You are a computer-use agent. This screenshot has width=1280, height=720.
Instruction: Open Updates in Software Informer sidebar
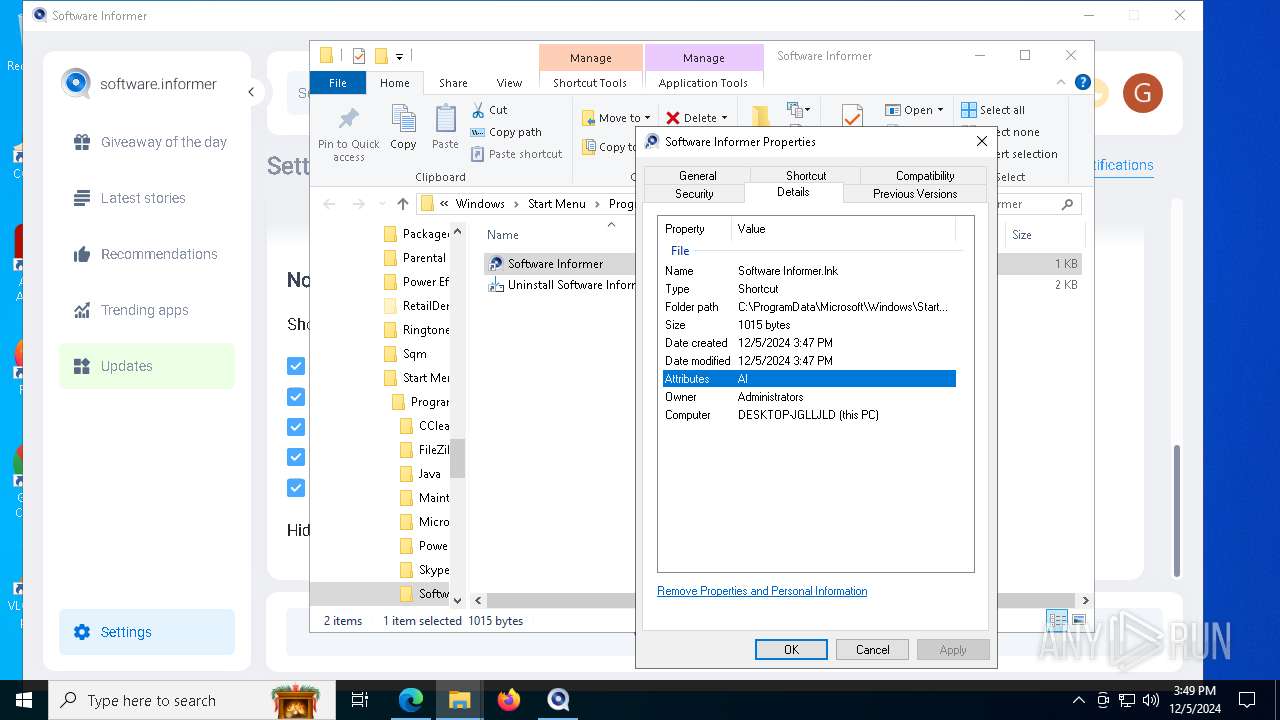(147, 366)
